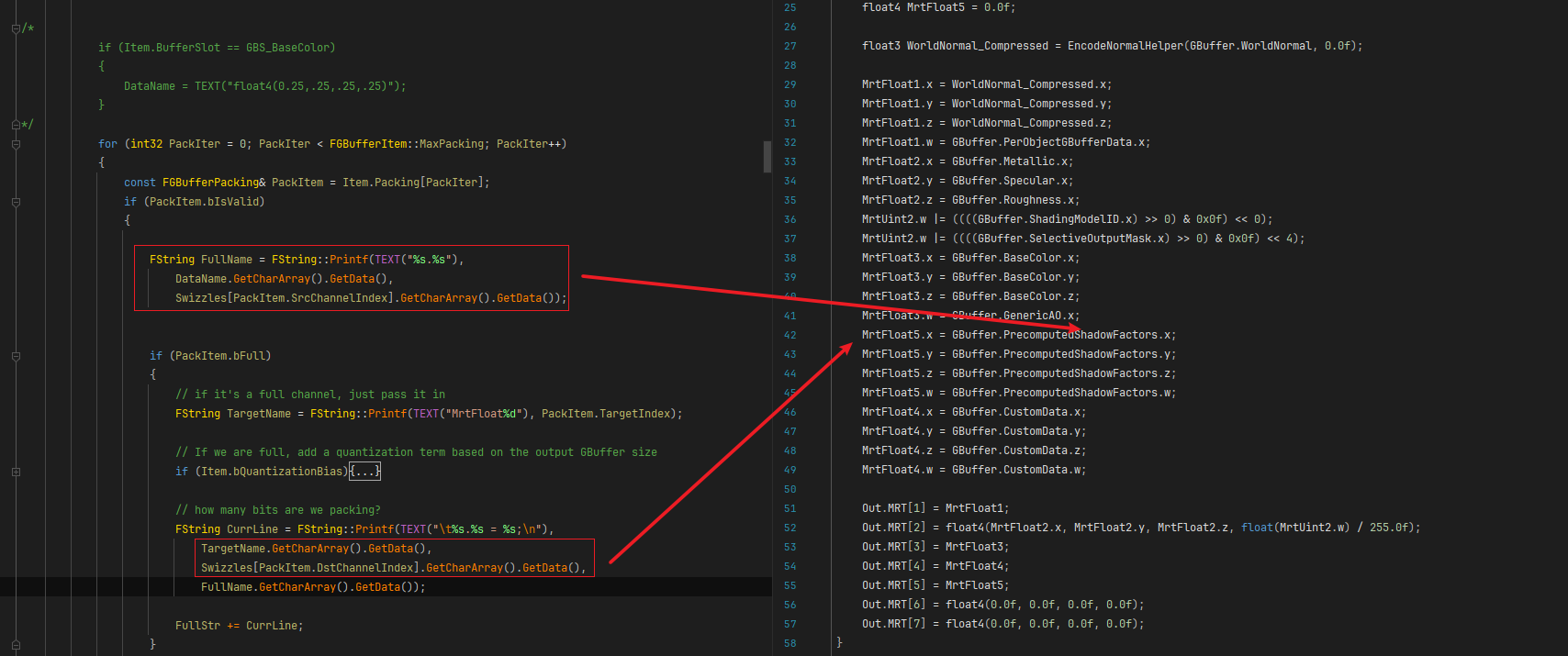Viewport: 1568px width, 656px height.
Task: Place cursor on "FullStr += CurrLine" statement
Action: click(239, 626)
